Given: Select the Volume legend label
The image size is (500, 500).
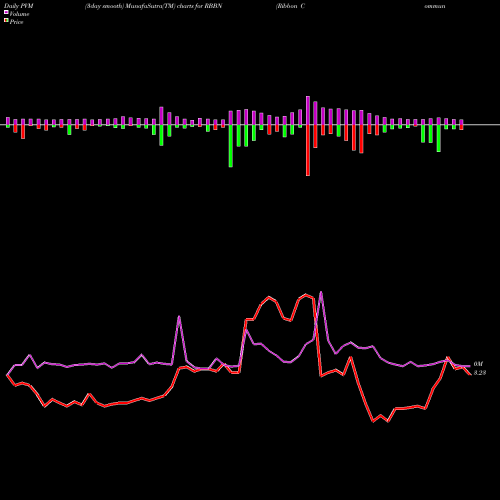Looking at the screenshot, I should click(19, 14).
